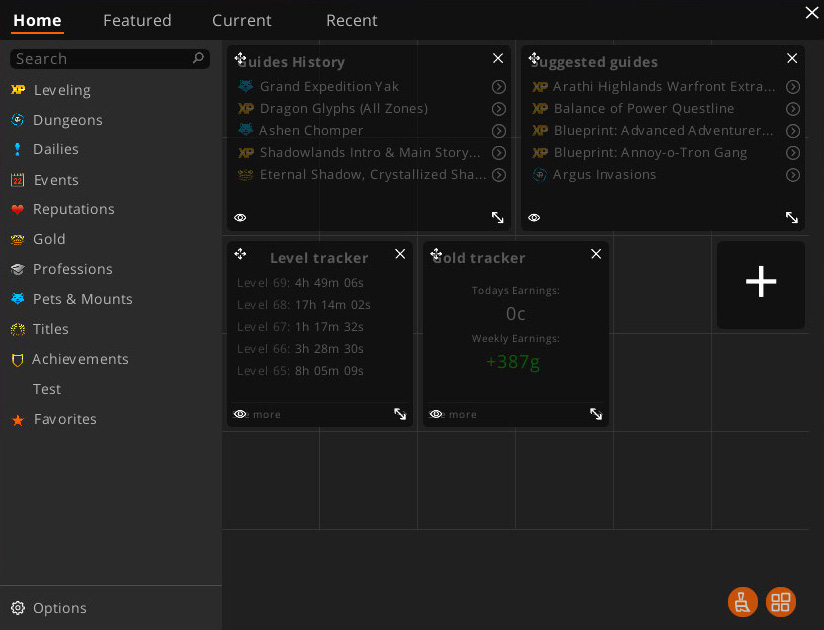The image size is (824, 630).
Task: Click Level 69: 4h 49m 06s entry
Action: tap(300, 283)
